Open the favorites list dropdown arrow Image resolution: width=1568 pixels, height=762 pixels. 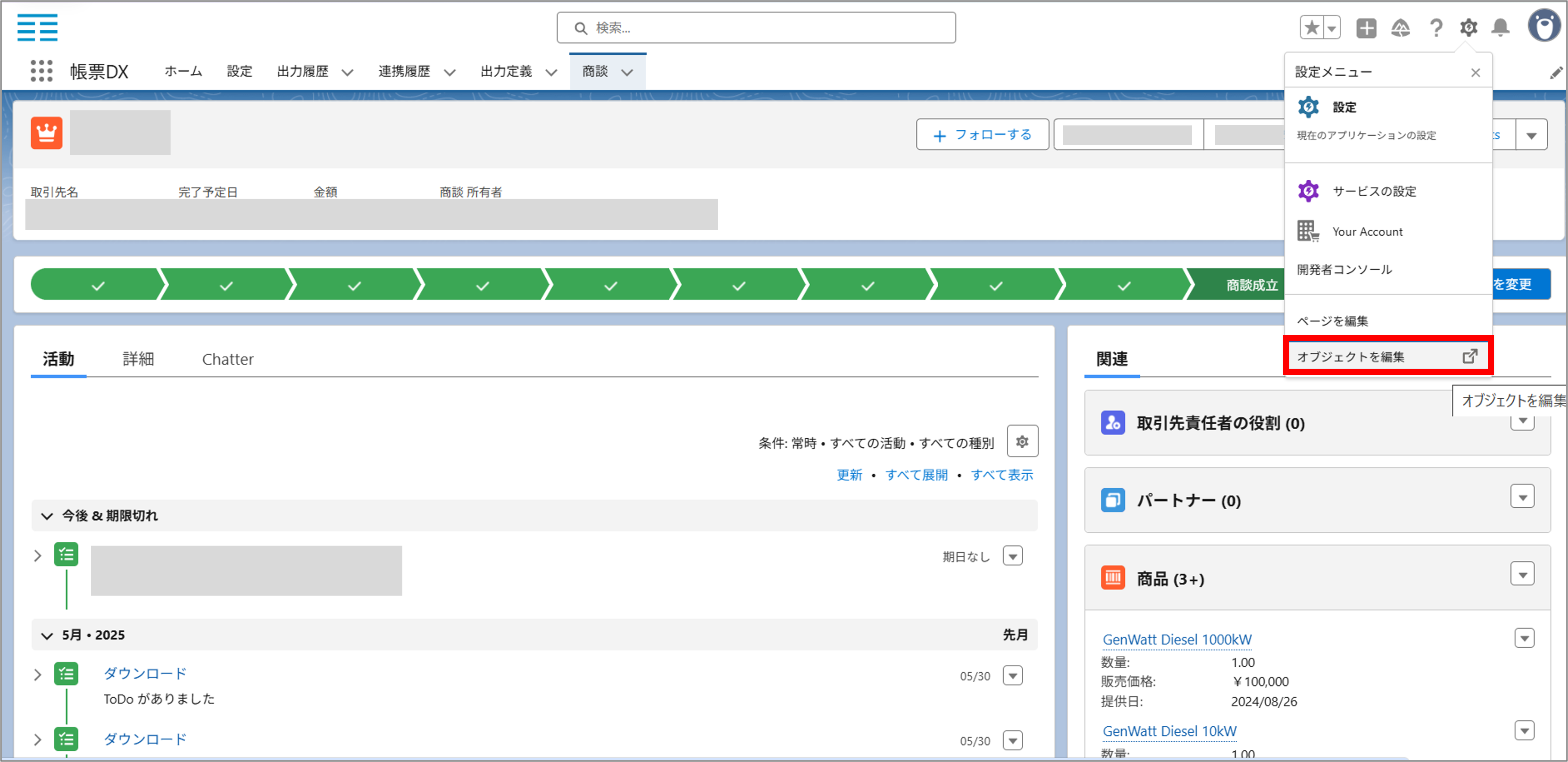(1332, 28)
